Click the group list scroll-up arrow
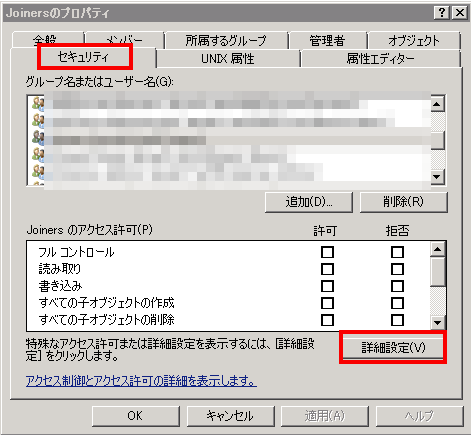 (x=437, y=104)
